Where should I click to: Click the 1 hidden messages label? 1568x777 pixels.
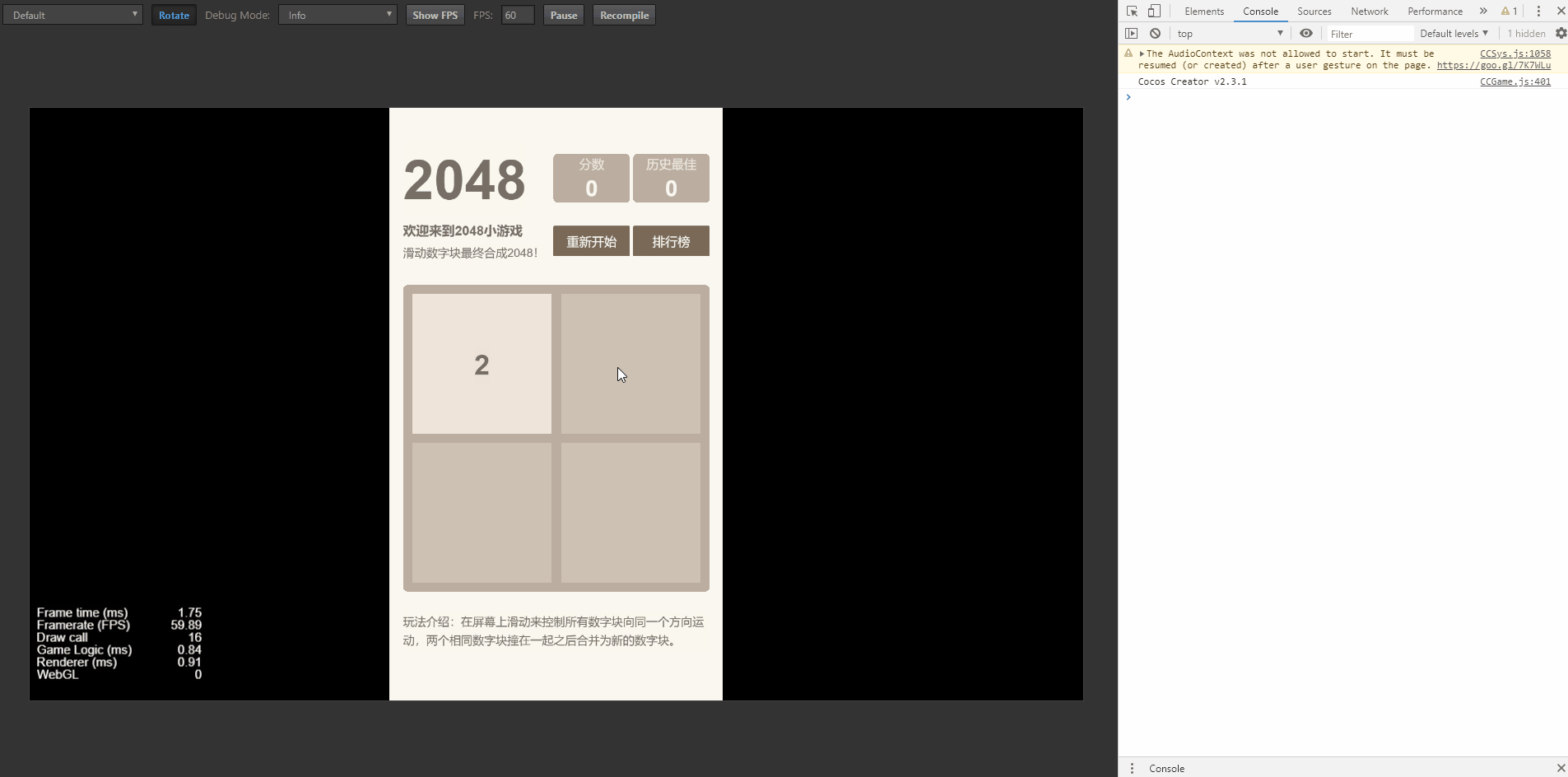[1526, 34]
